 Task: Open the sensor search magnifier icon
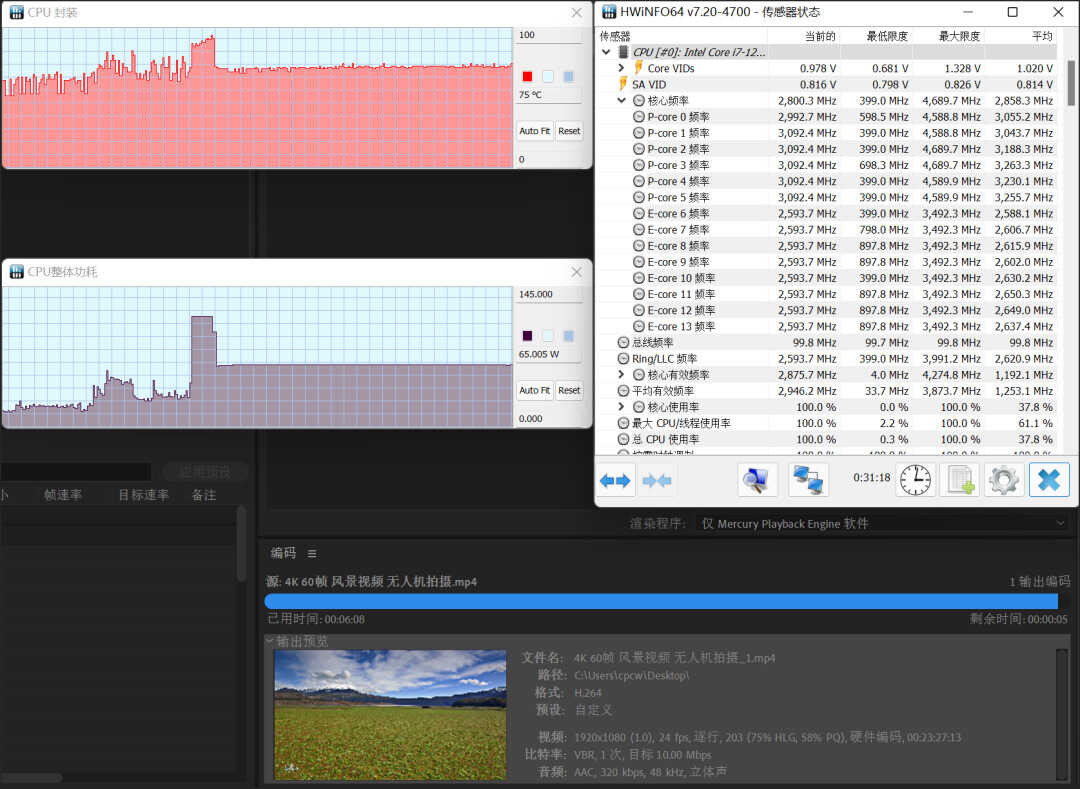pyautogui.click(x=757, y=481)
